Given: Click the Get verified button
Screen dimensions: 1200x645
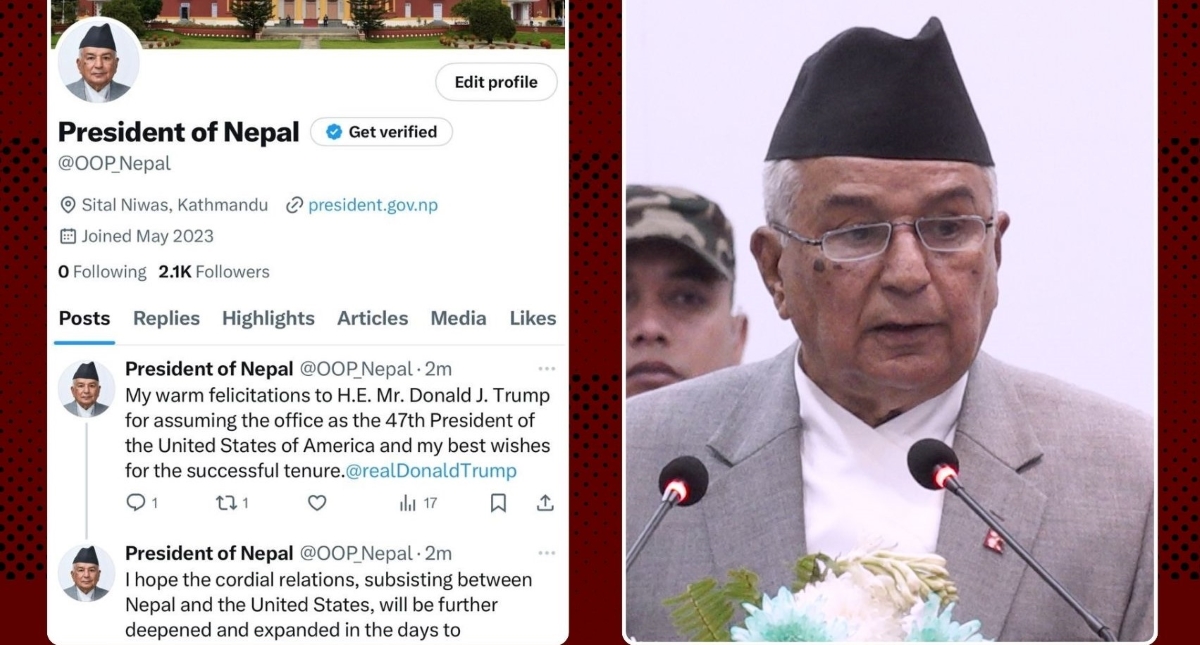Looking at the screenshot, I should (x=381, y=132).
